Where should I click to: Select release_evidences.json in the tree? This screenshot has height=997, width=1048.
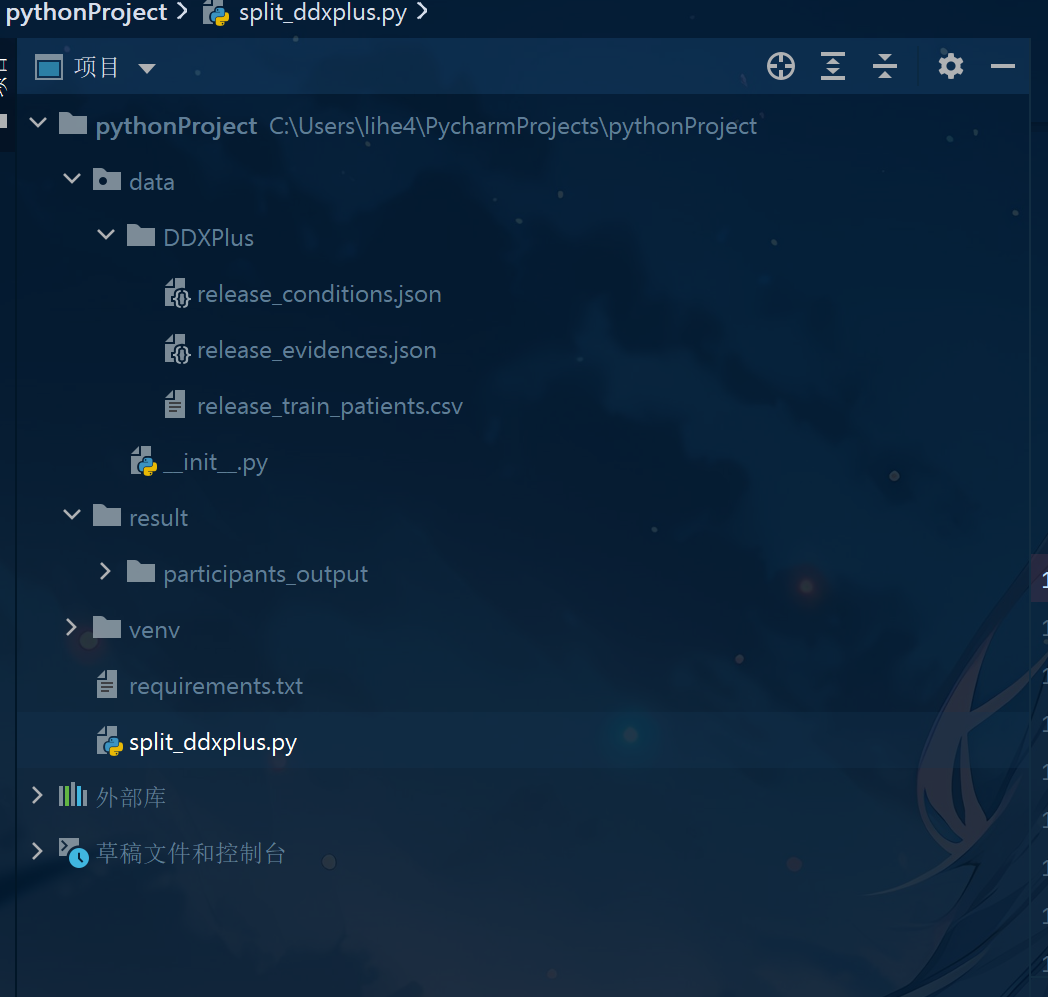point(316,350)
